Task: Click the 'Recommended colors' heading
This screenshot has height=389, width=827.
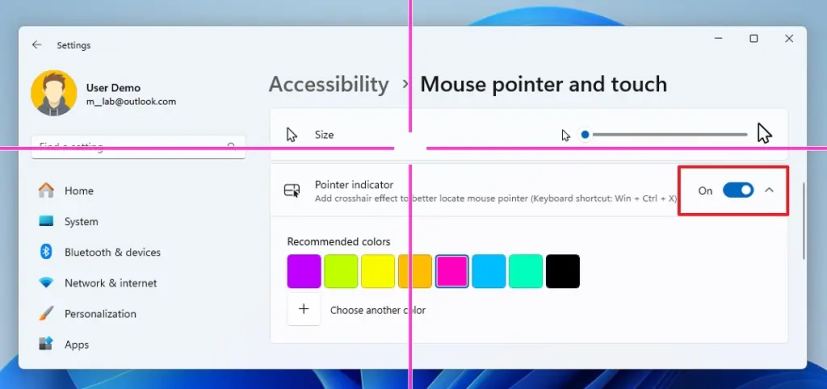Action: (339, 242)
